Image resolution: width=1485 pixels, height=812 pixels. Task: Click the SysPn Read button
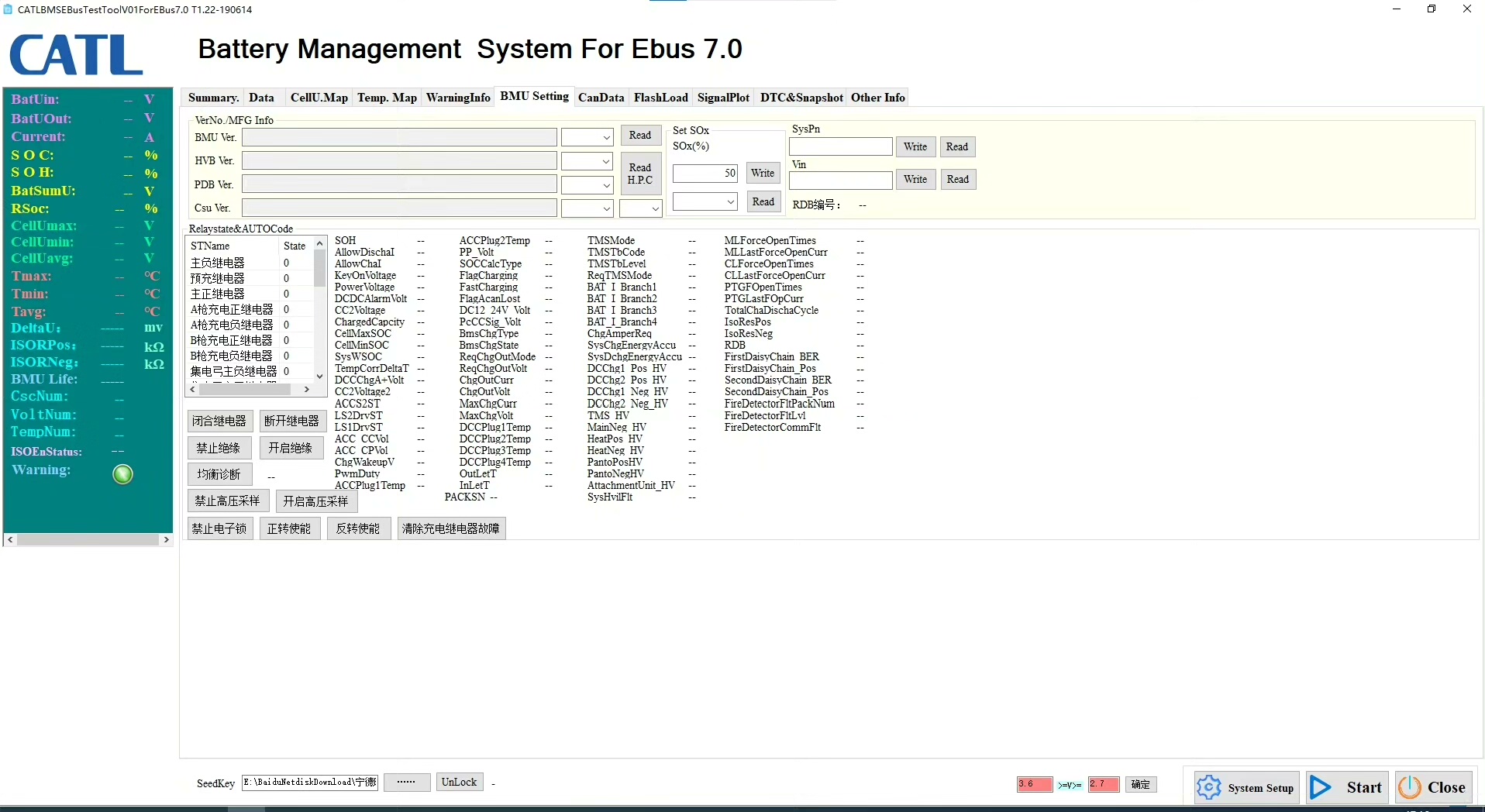click(957, 147)
